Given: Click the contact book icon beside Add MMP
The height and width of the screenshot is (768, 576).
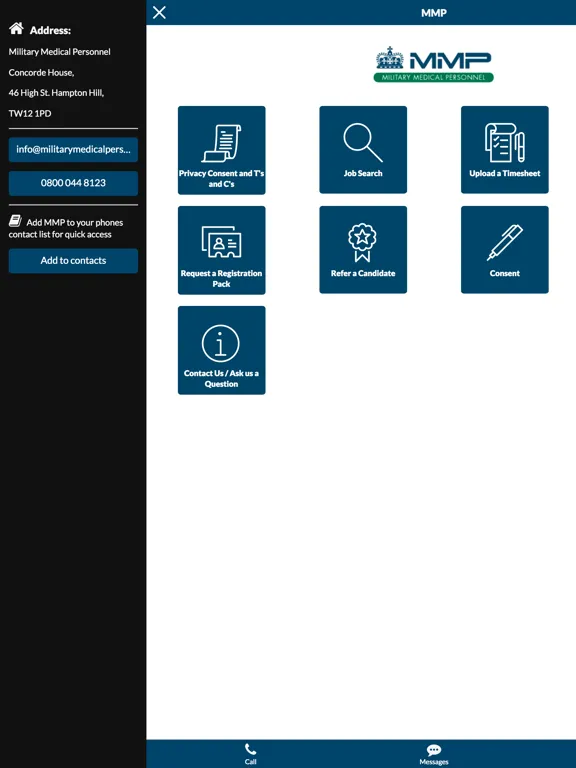Looking at the screenshot, I should [15, 221].
